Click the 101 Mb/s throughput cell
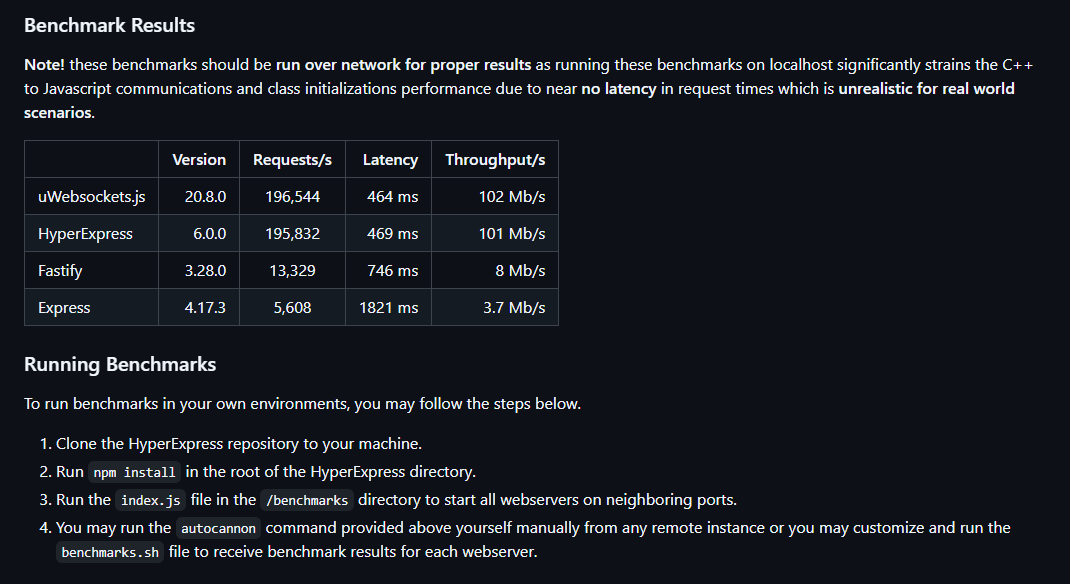This screenshot has height=584, width=1070. pyautogui.click(x=512, y=233)
